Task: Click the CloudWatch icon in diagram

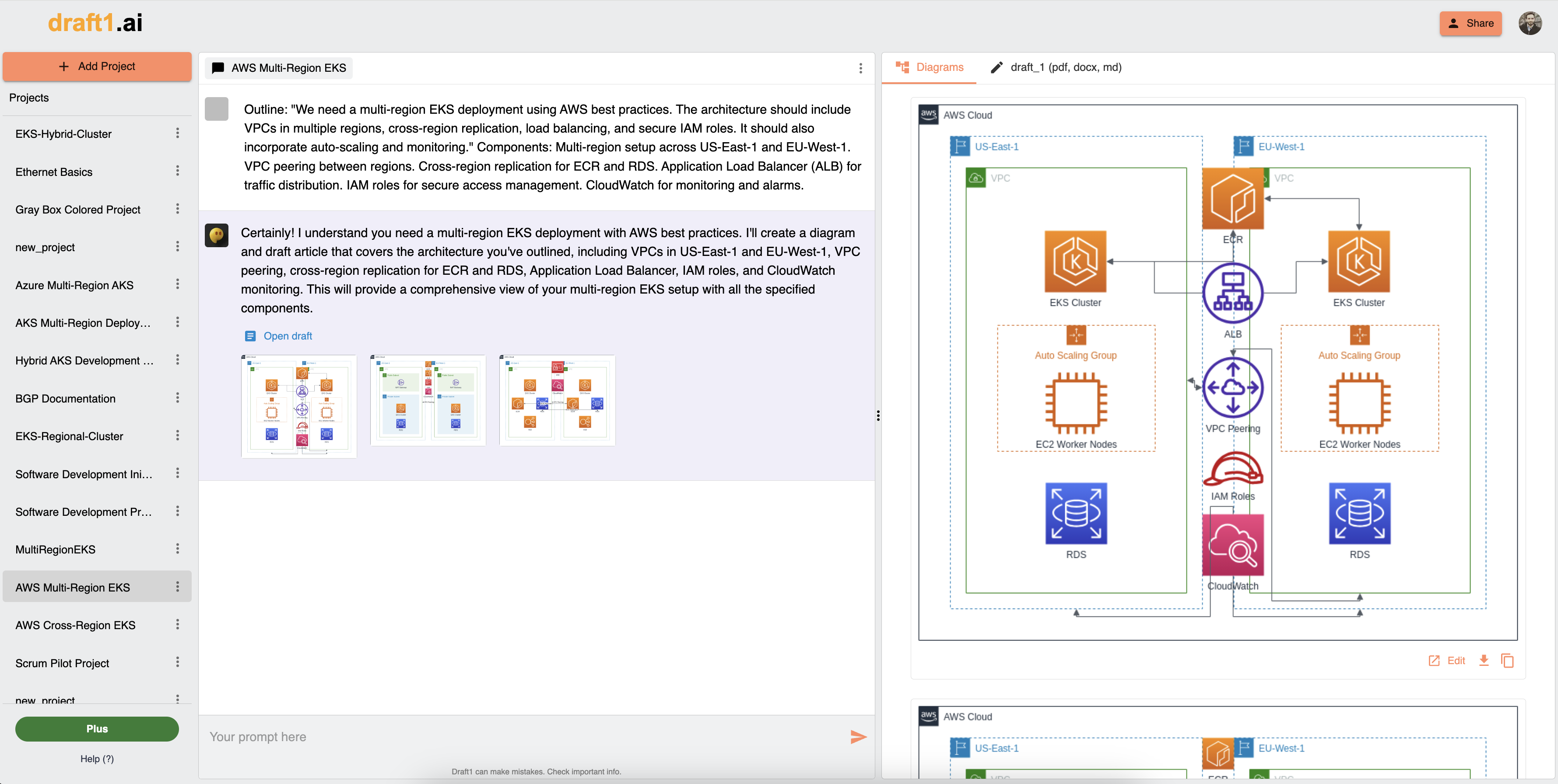Action: coord(1232,545)
